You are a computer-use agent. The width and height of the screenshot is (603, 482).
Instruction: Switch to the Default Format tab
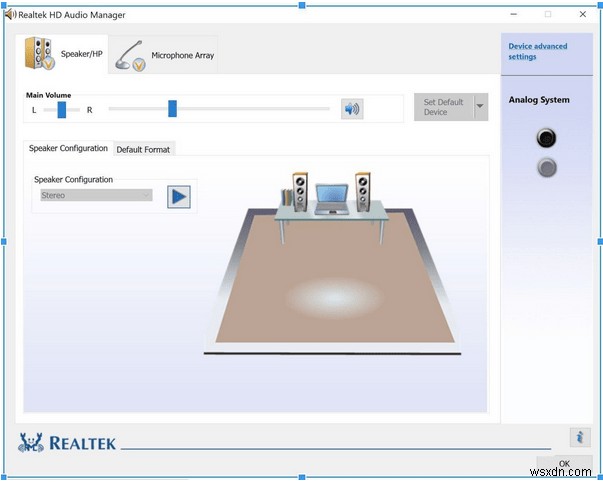[x=143, y=150]
